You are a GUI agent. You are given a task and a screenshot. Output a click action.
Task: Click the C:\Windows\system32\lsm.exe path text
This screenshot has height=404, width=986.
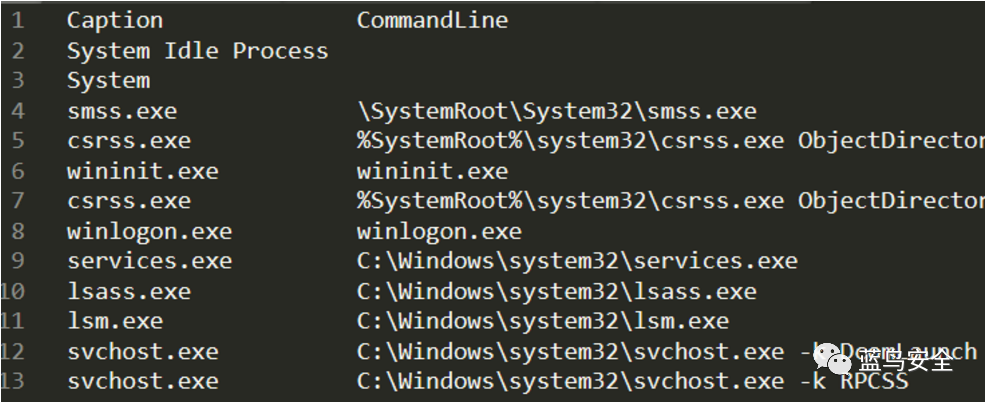(542, 321)
